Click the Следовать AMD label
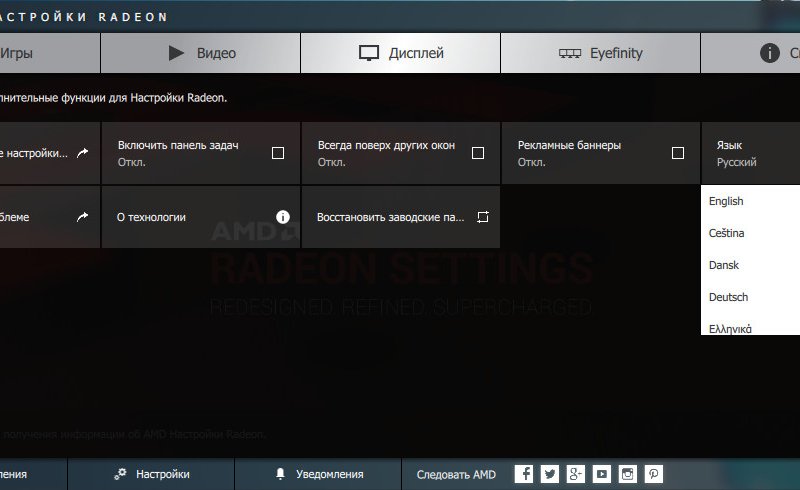Image resolution: width=800 pixels, height=490 pixels. click(456, 475)
